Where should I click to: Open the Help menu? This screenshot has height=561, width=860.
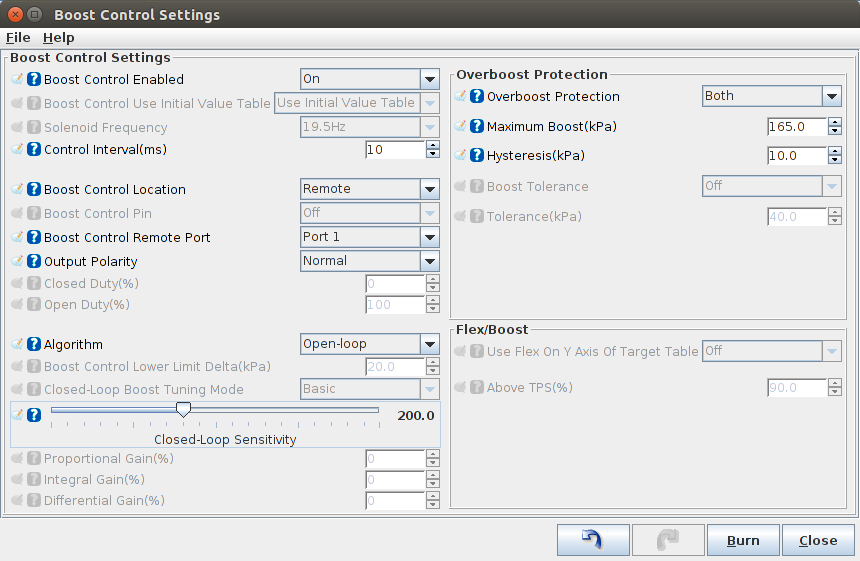(x=58, y=37)
